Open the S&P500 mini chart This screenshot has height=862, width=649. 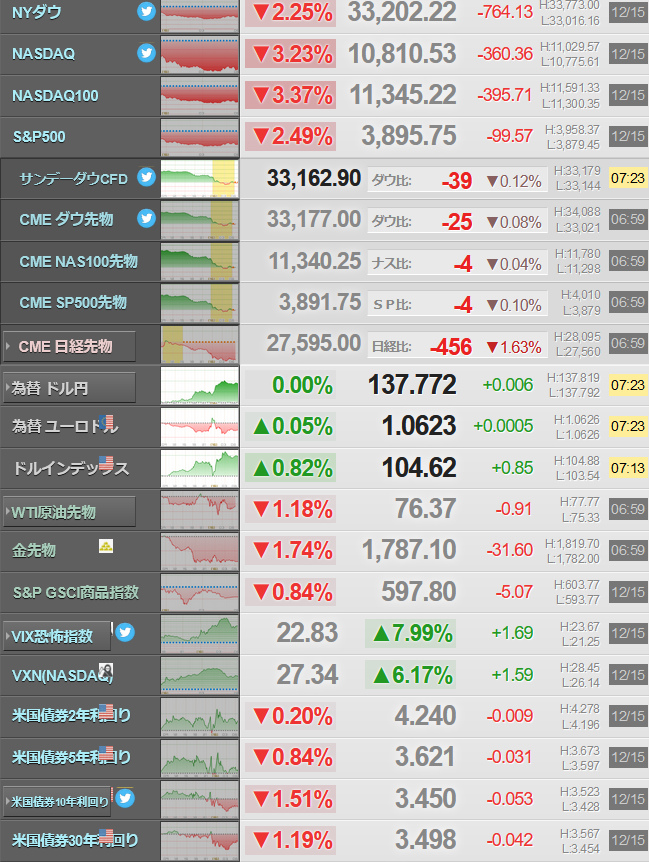pos(200,137)
